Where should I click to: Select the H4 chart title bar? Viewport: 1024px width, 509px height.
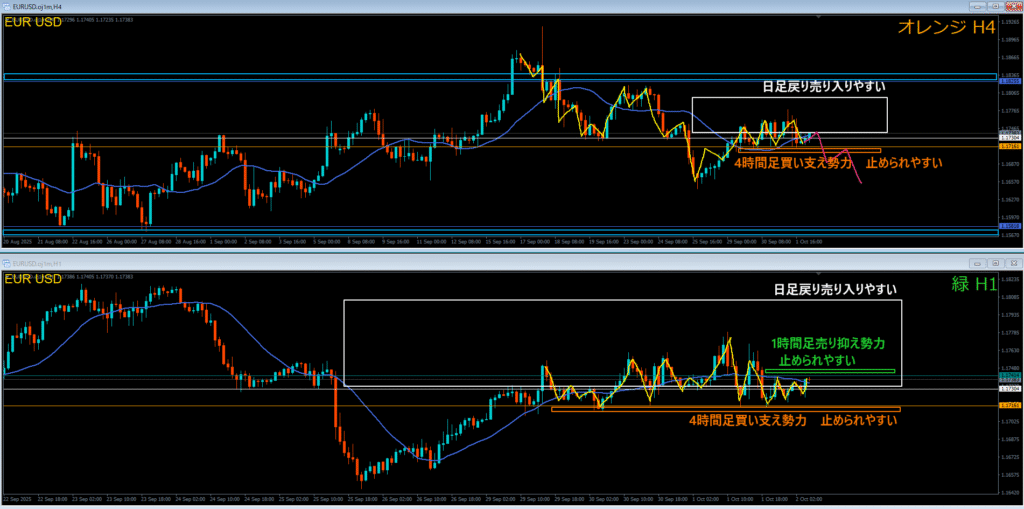pyautogui.click(x=400, y=7)
